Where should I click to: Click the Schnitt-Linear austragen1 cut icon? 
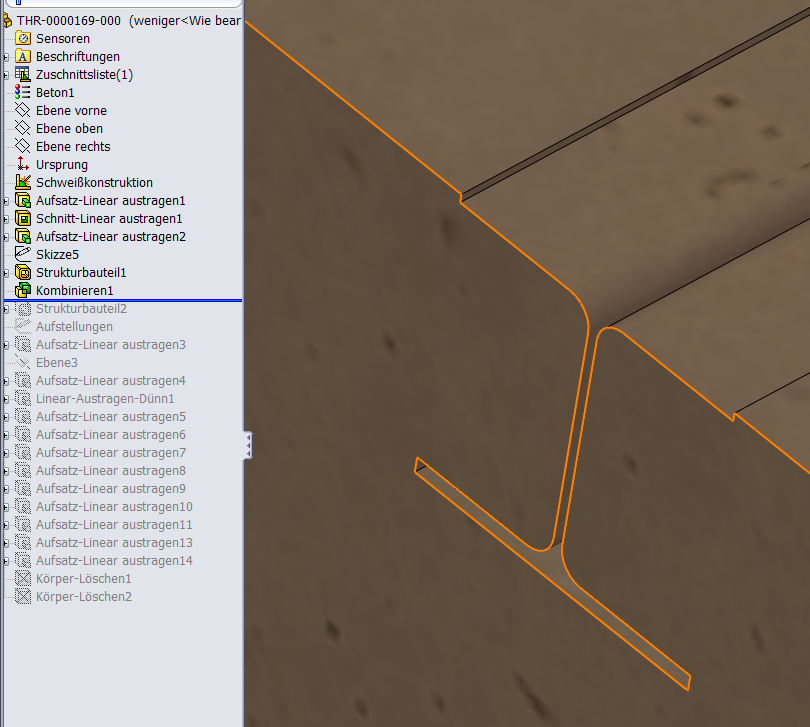tap(23, 219)
